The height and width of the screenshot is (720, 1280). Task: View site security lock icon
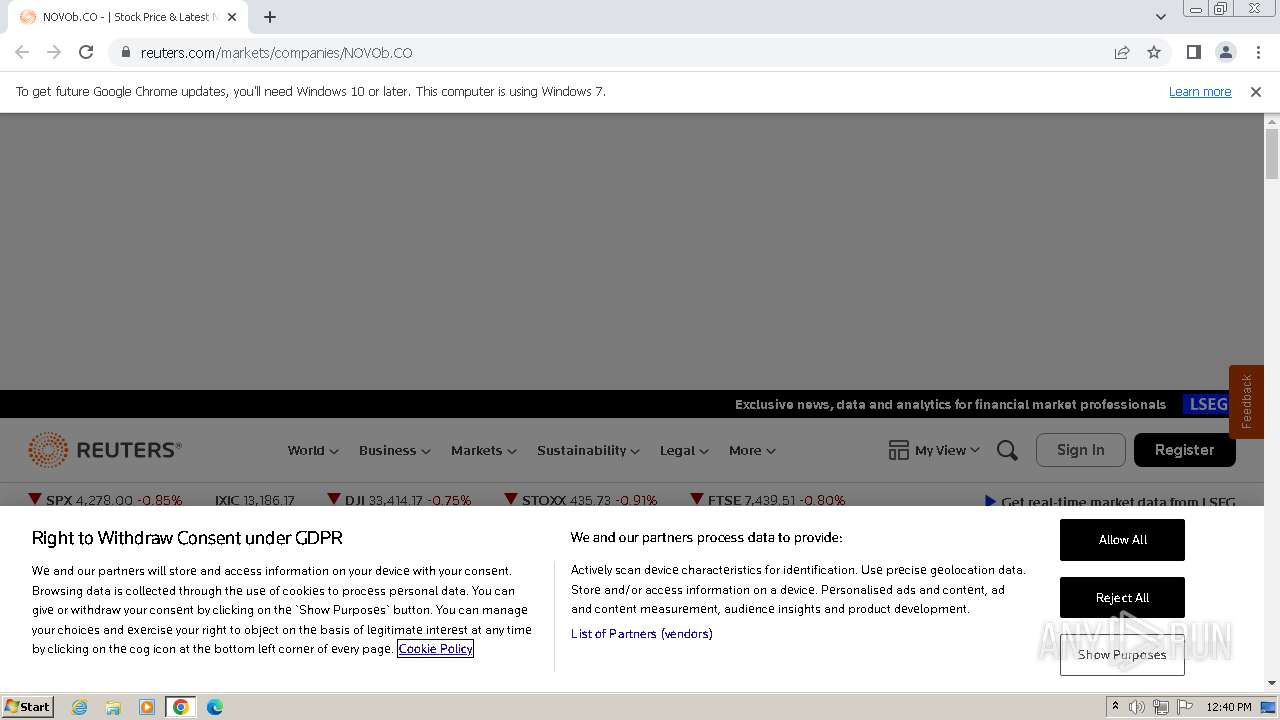(x=125, y=52)
